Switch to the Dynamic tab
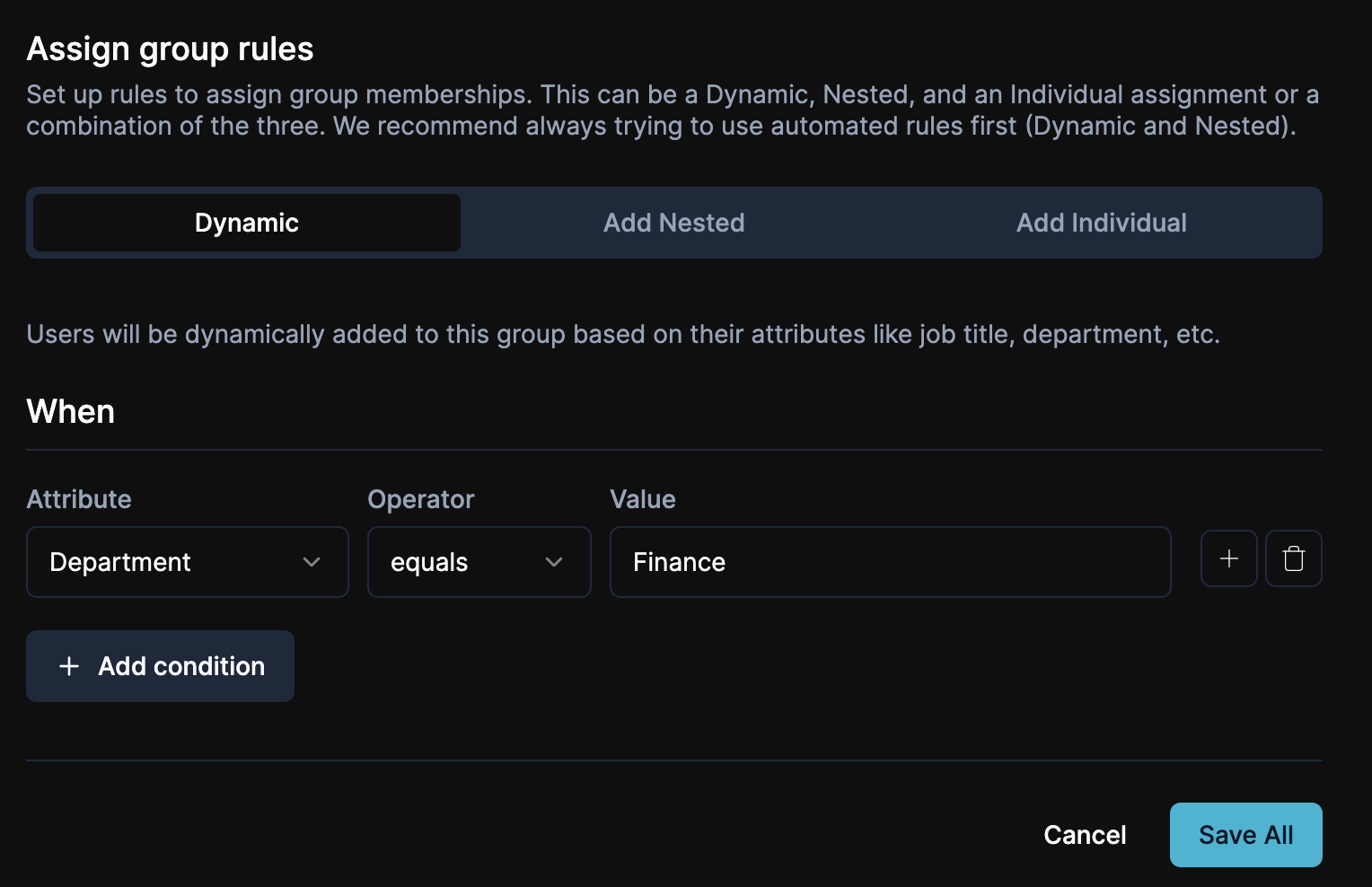This screenshot has height=887, width=1372. (247, 223)
